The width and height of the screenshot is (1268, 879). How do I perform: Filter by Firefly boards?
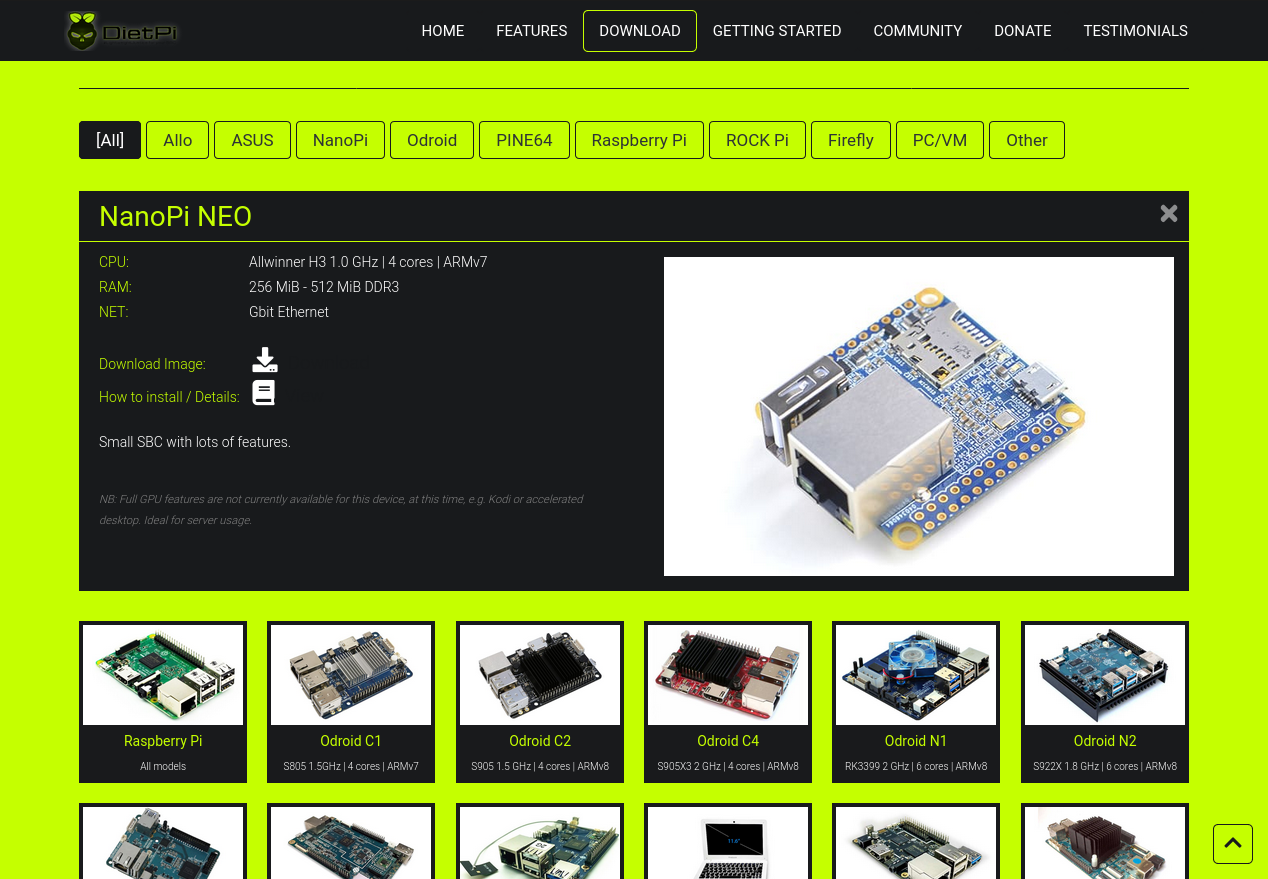[850, 140]
